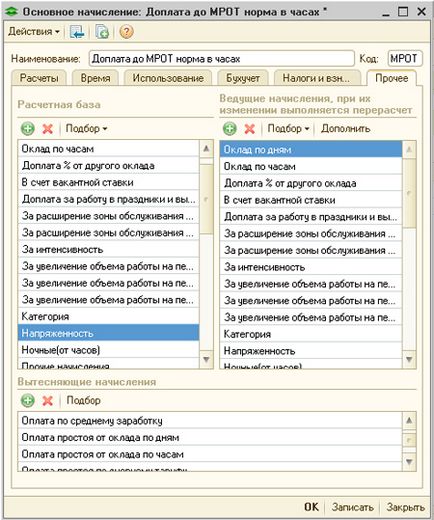Select Доплата за работу в праздники in Расчетная база
The width and height of the screenshot is (434, 520).
(x=109, y=199)
